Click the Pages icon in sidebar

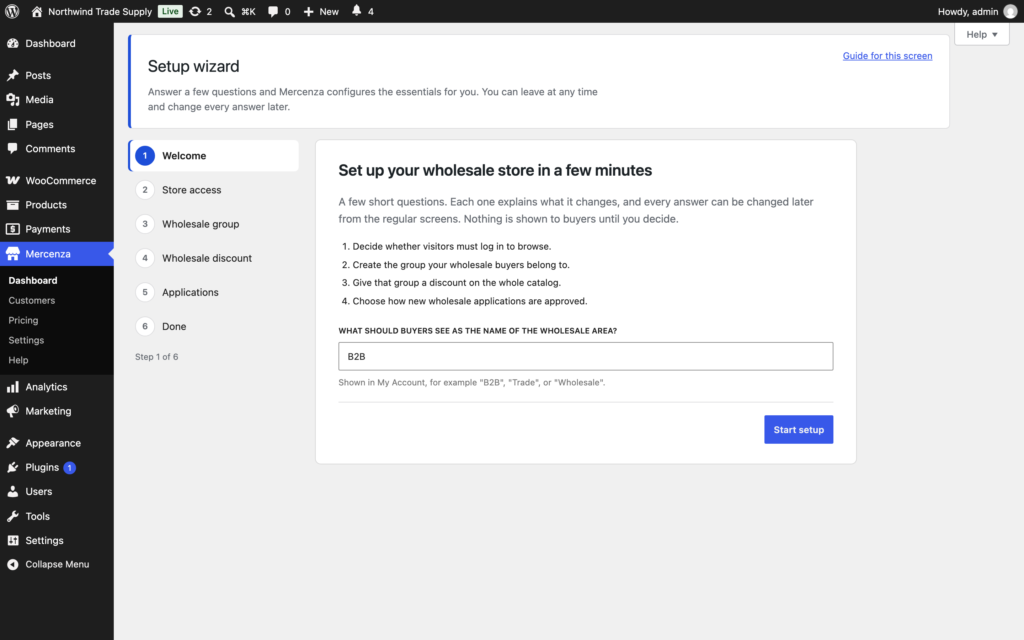12,124
